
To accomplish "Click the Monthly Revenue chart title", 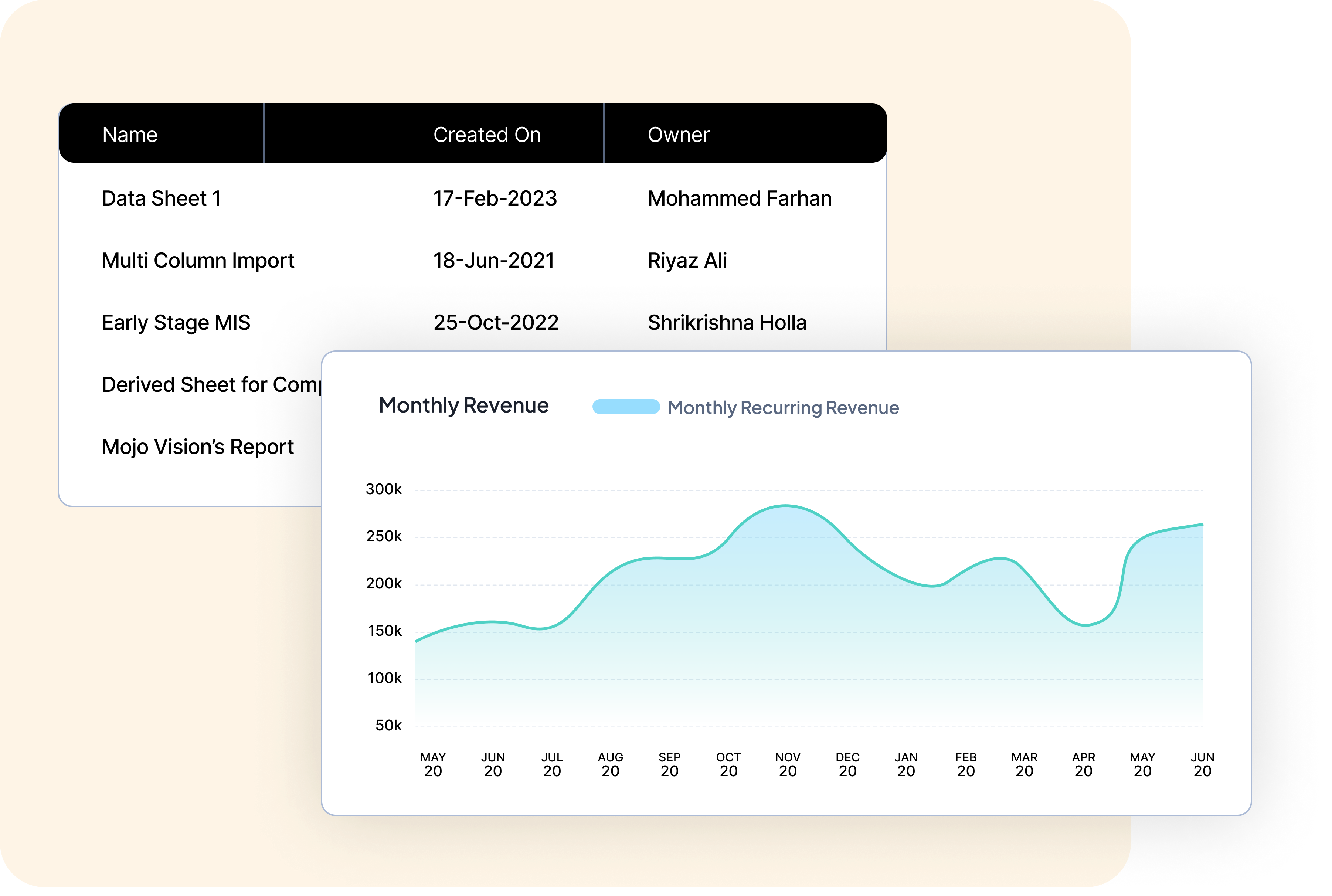I will click(x=463, y=405).
